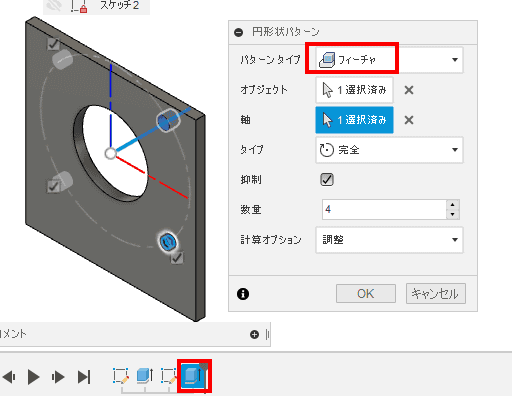Click the 軸 selection button
The image size is (512, 396).
pos(354,120)
